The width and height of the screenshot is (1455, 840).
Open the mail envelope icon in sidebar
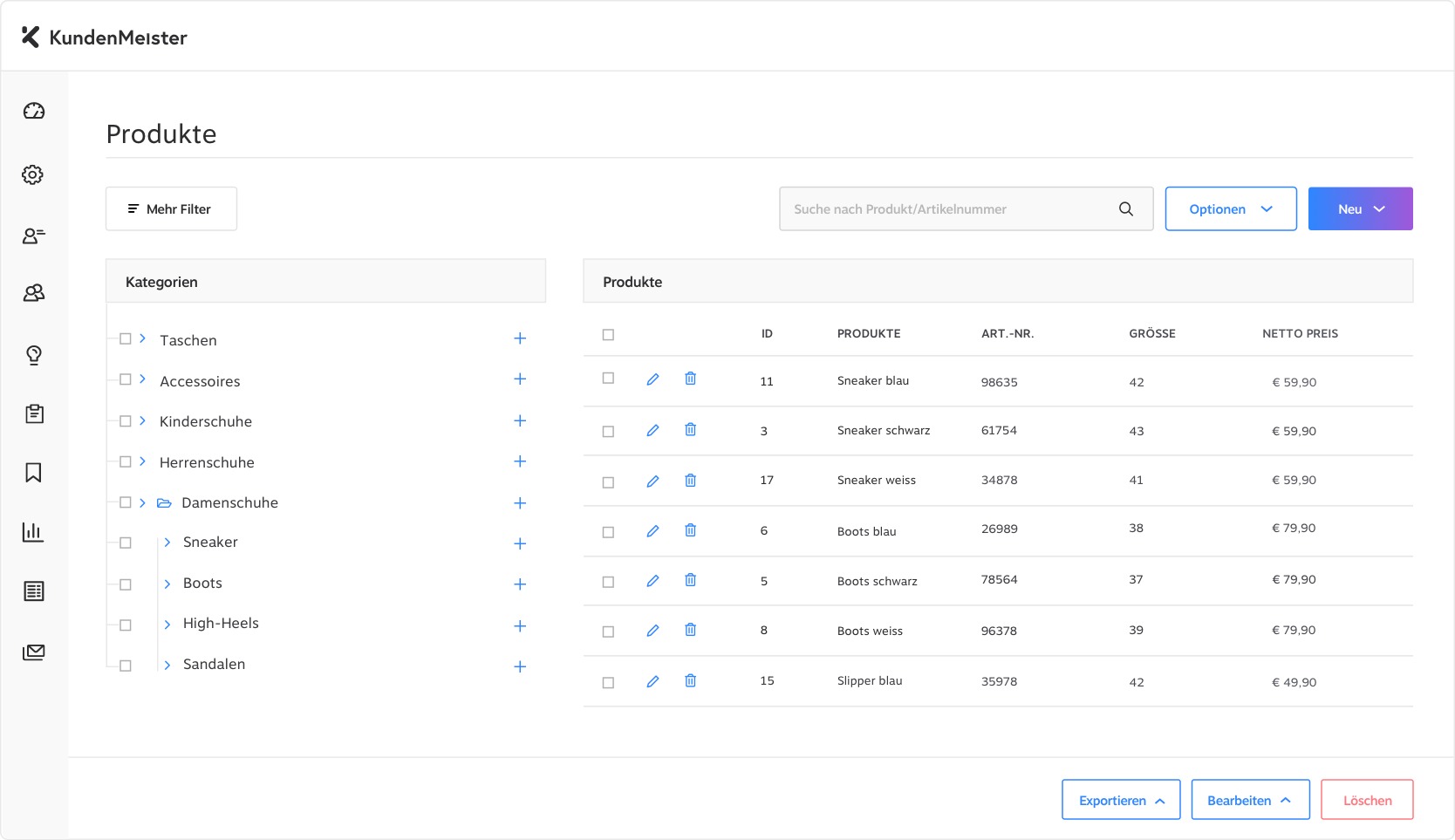tap(34, 652)
